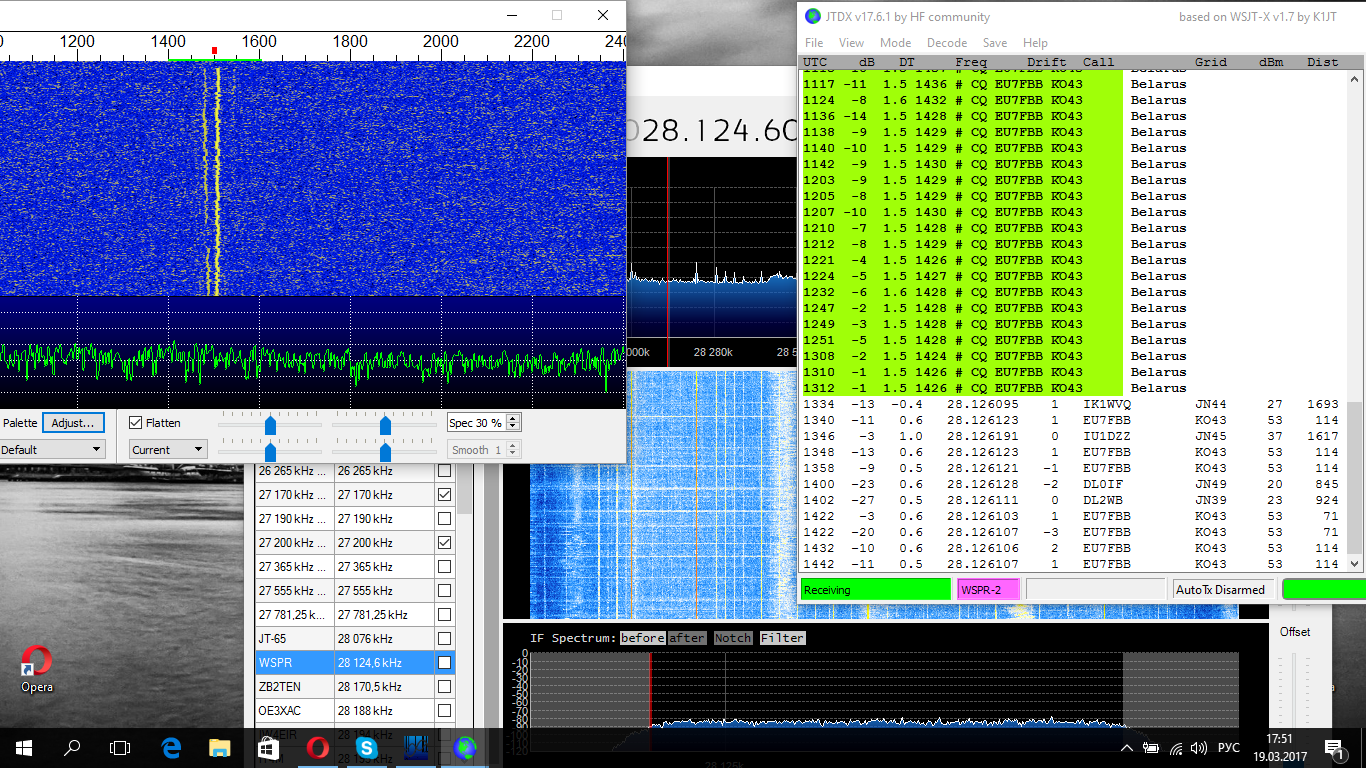Click the Filter button in IF Spectrum

(x=782, y=638)
